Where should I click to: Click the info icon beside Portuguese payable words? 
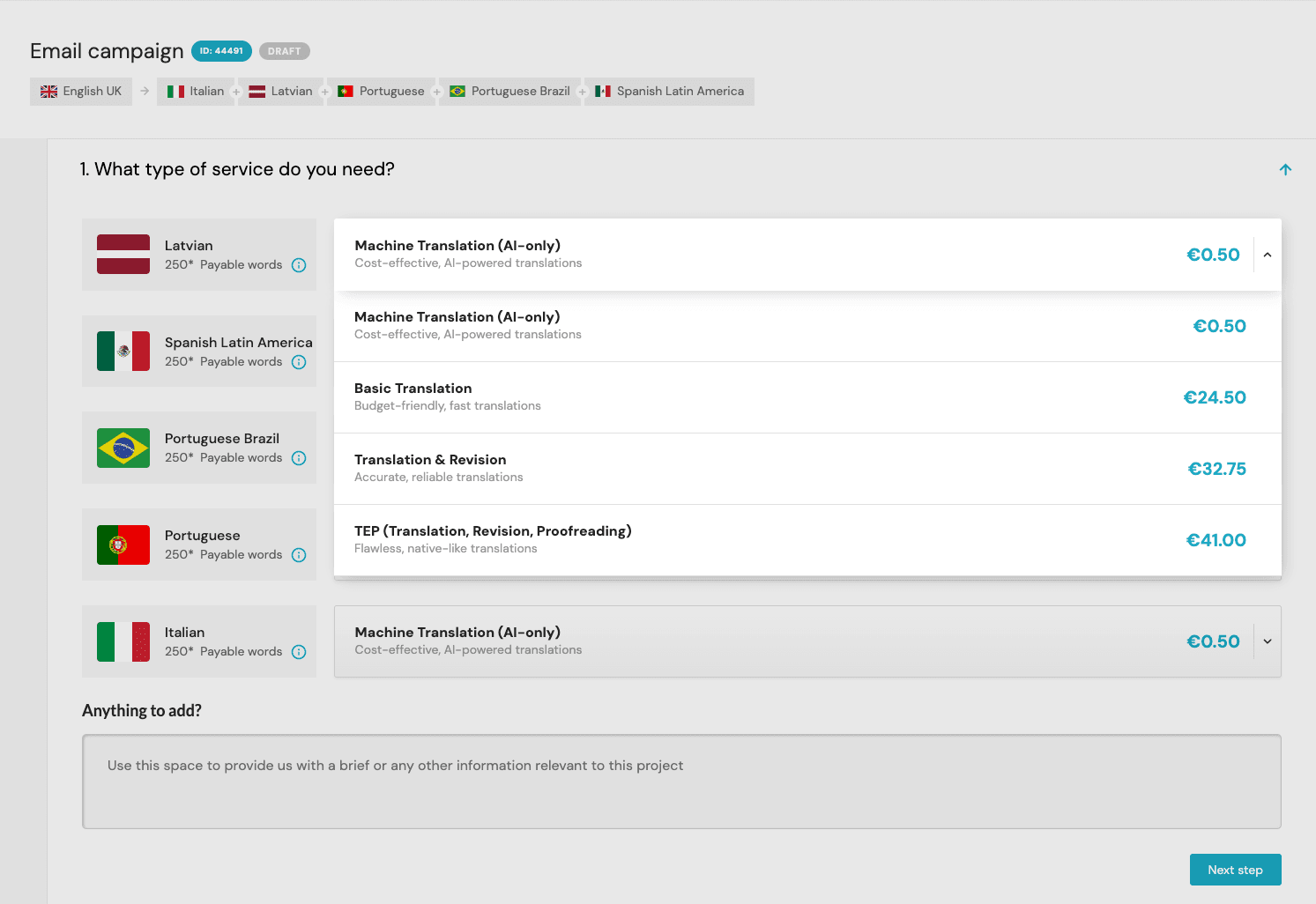(x=299, y=555)
